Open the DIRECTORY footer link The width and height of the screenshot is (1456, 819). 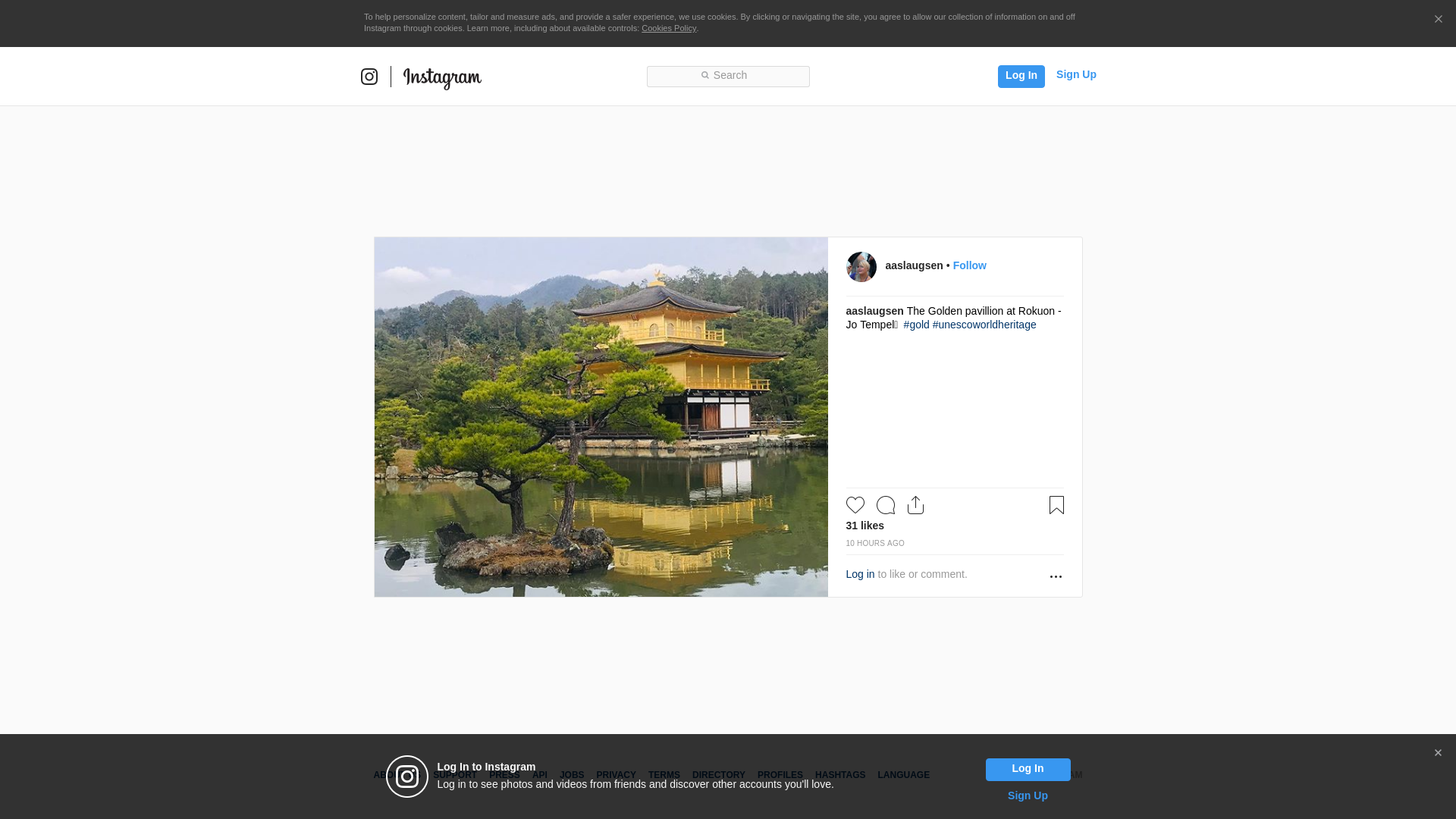[x=719, y=775]
